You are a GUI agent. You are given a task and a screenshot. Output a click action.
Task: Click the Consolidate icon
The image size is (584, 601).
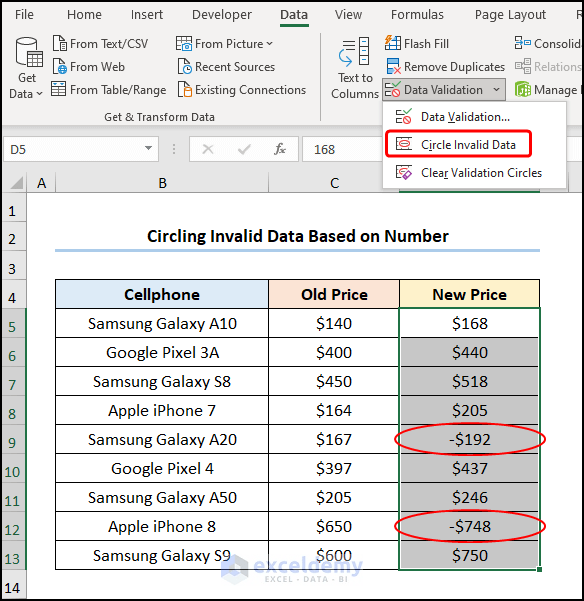[x=523, y=43]
